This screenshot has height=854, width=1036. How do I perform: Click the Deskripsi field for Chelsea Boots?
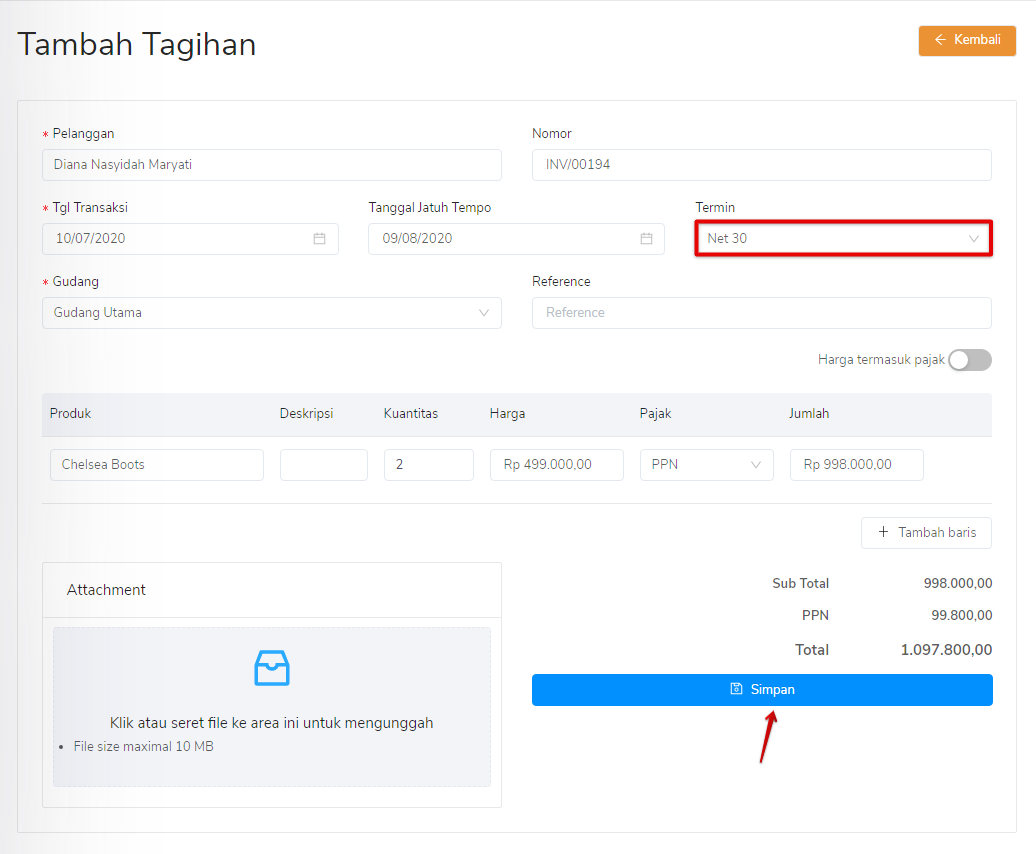pyautogui.click(x=323, y=464)
